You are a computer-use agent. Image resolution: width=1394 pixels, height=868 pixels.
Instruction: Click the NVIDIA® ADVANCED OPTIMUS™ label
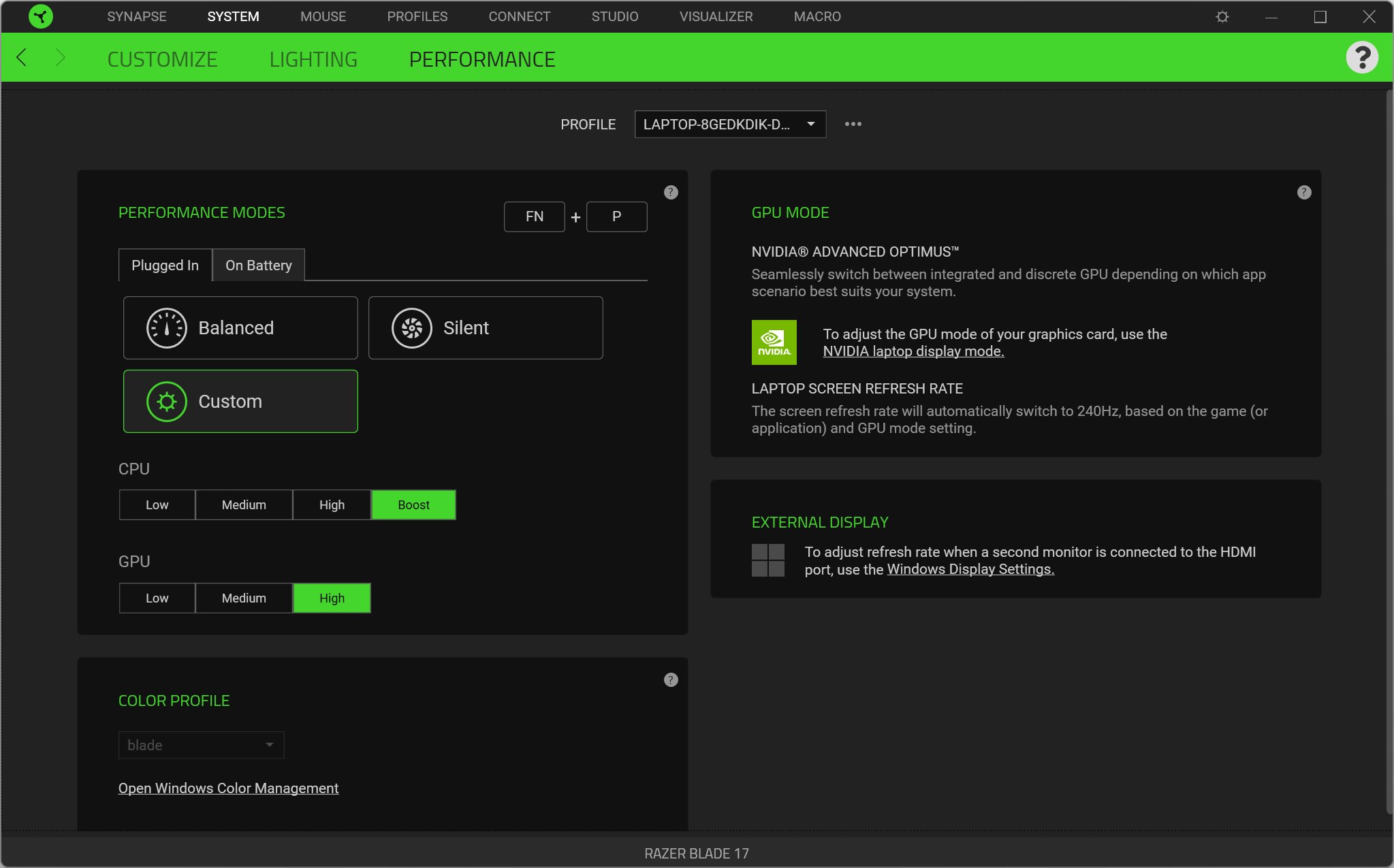point(855,252)
